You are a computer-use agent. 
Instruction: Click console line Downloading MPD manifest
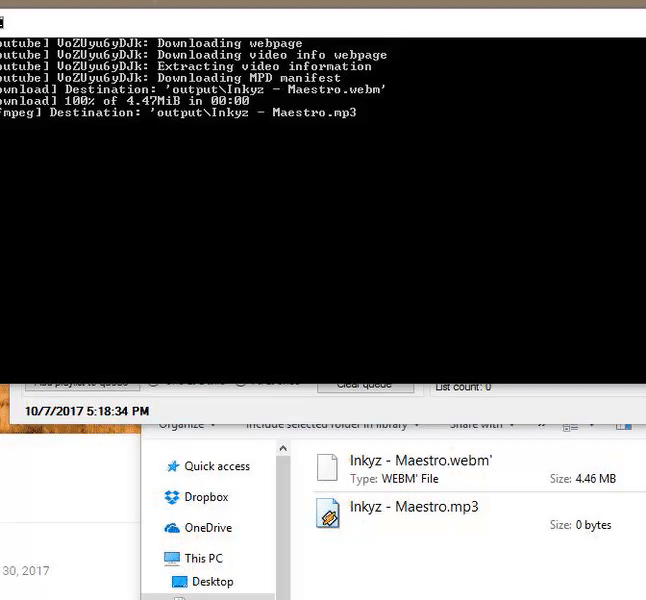point(170,78)
